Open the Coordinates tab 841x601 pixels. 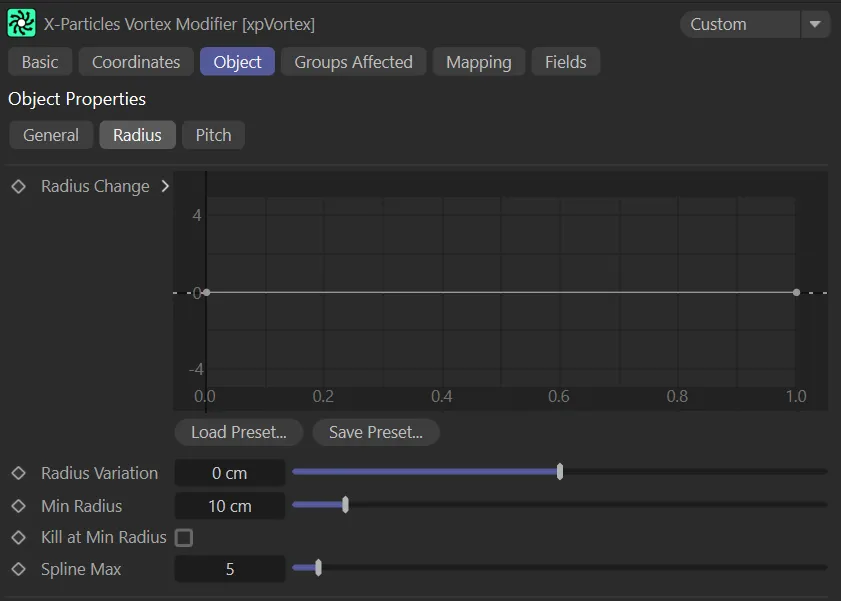tap(136, 62)
